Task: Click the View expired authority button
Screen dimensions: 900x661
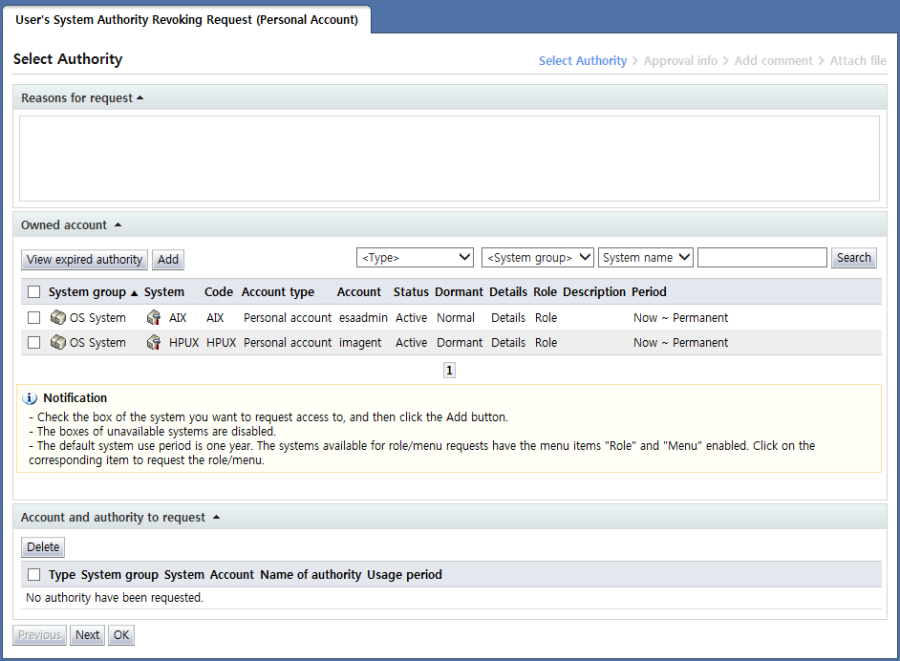Action: (84, 260)
